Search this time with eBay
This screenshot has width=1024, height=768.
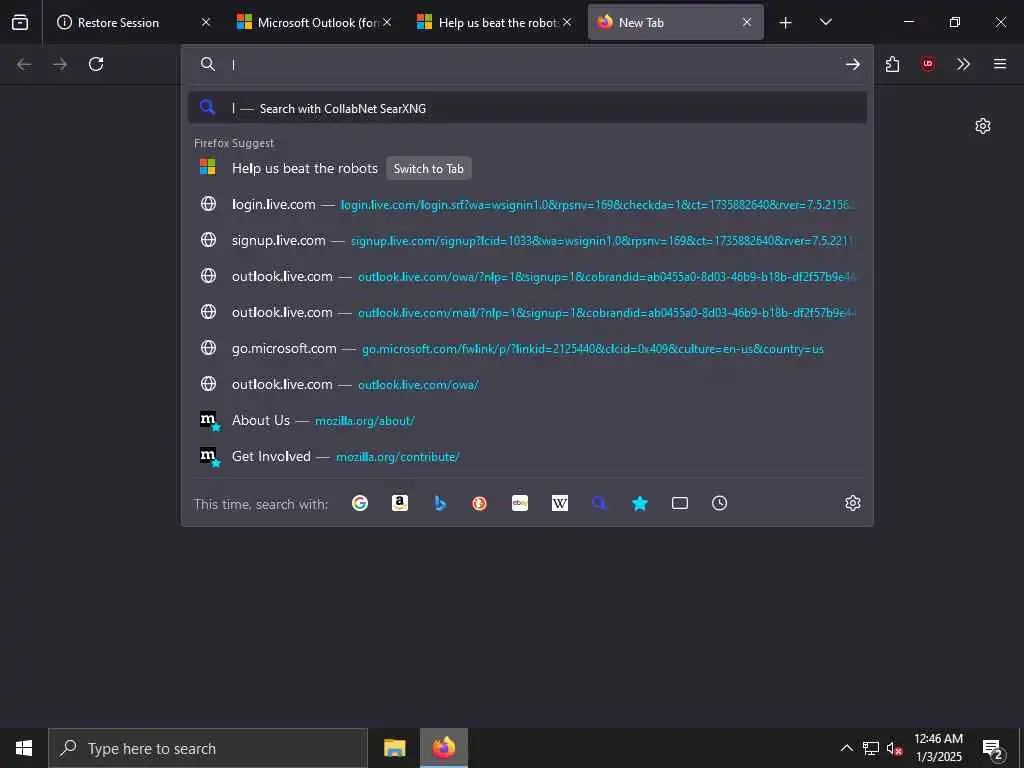coord(520,503)
